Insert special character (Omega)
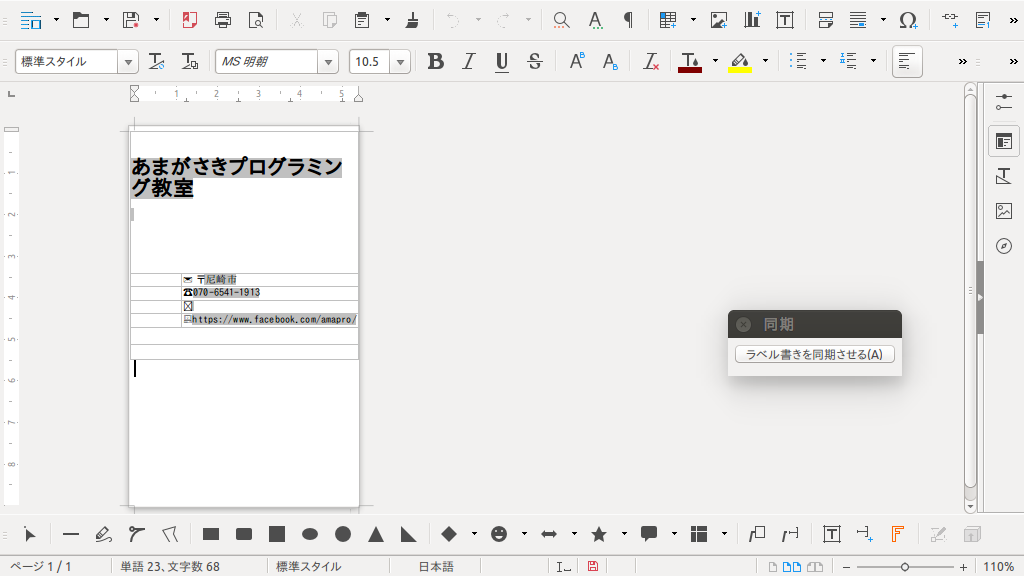The image size is (1024, 576). click(x=908, y=20)
